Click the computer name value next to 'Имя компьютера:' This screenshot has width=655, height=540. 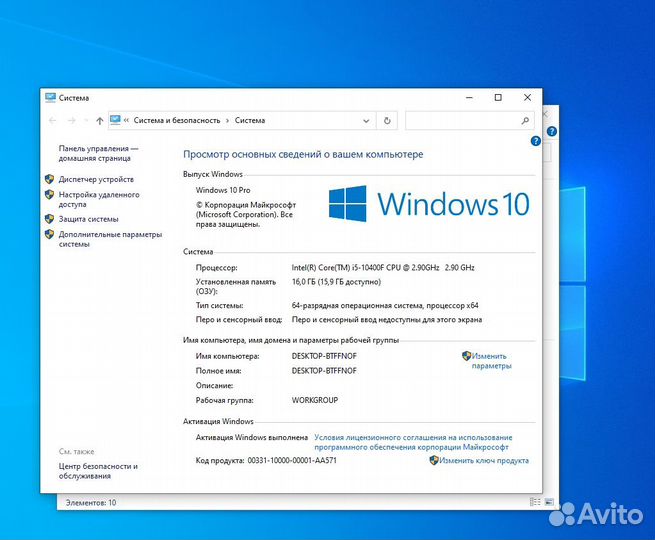(x=324, y=356)
